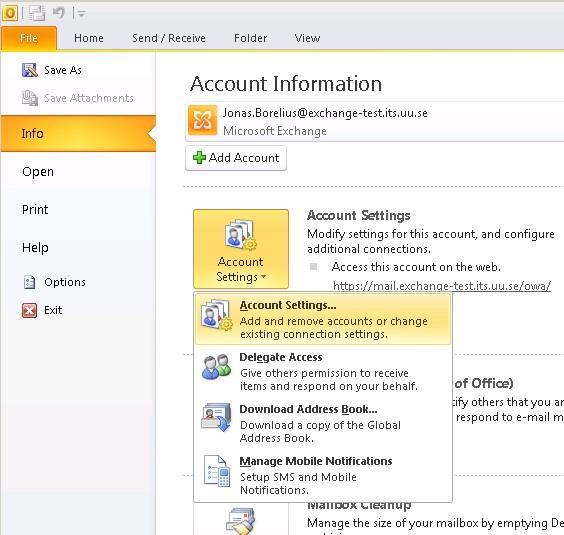The height and width of the screenshot is (535, 564).
Task: Open the account selector showing Jonas.Borelius address
Action: 374,122
